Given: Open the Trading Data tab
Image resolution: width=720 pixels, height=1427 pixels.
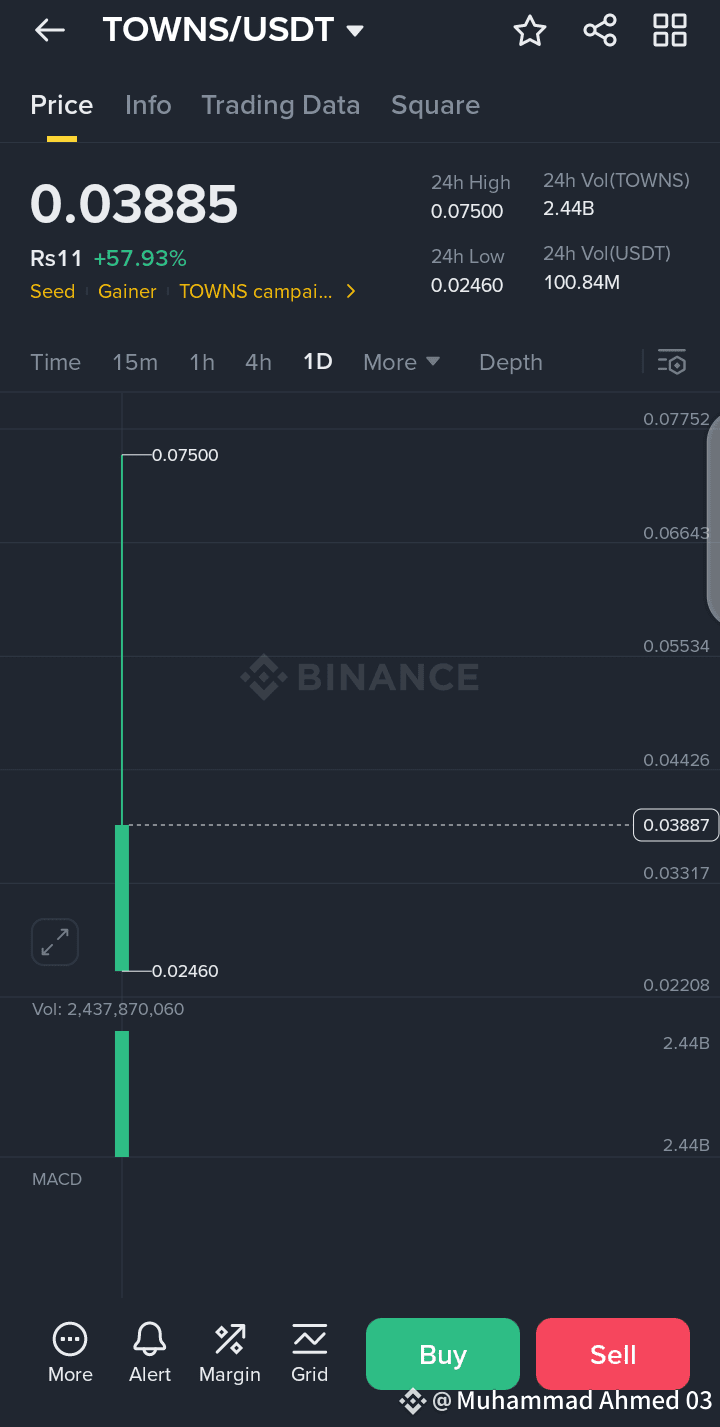Looking at the screenshot, I should [x=280, y=105].
